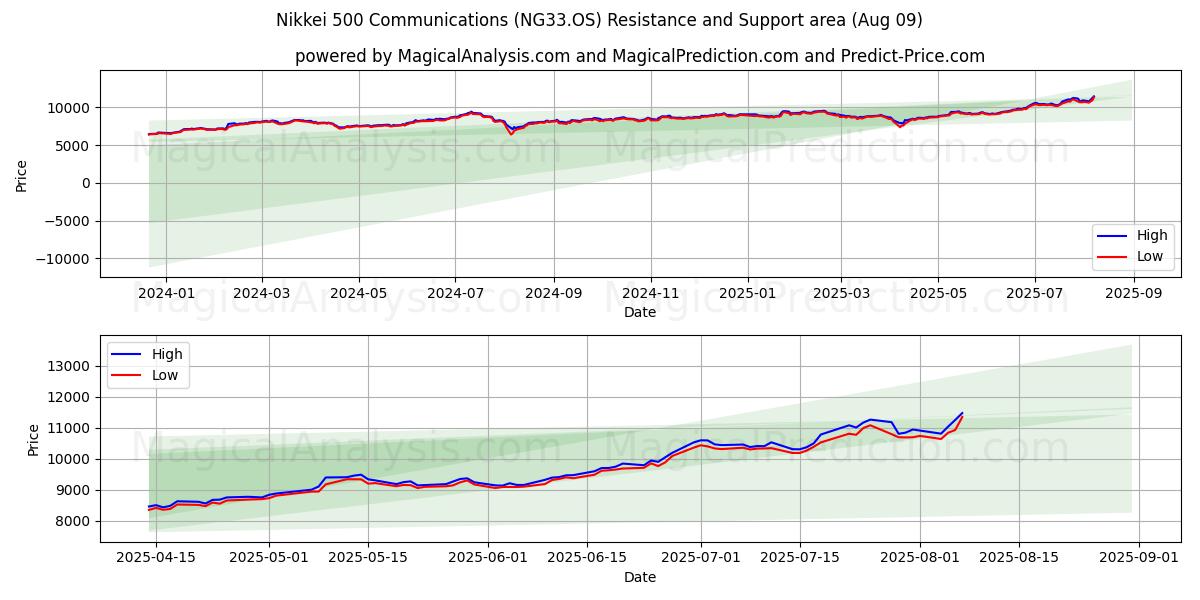Viewport: 1200px width, 600px height.
Task: Click the '2025-07-15' date tick label
Action: pyautogui.click(x=798, y=559)
